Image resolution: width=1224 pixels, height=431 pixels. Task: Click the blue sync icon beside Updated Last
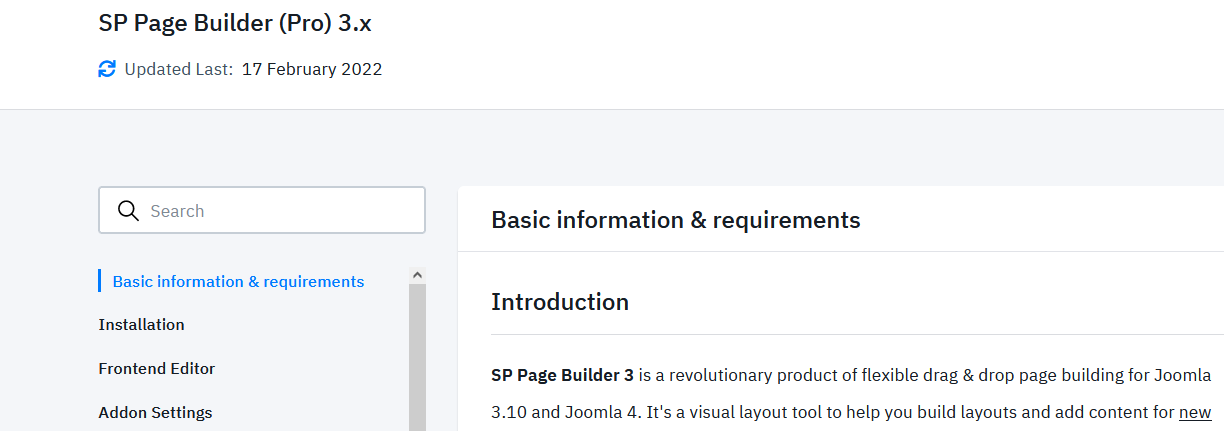[107, 69]
